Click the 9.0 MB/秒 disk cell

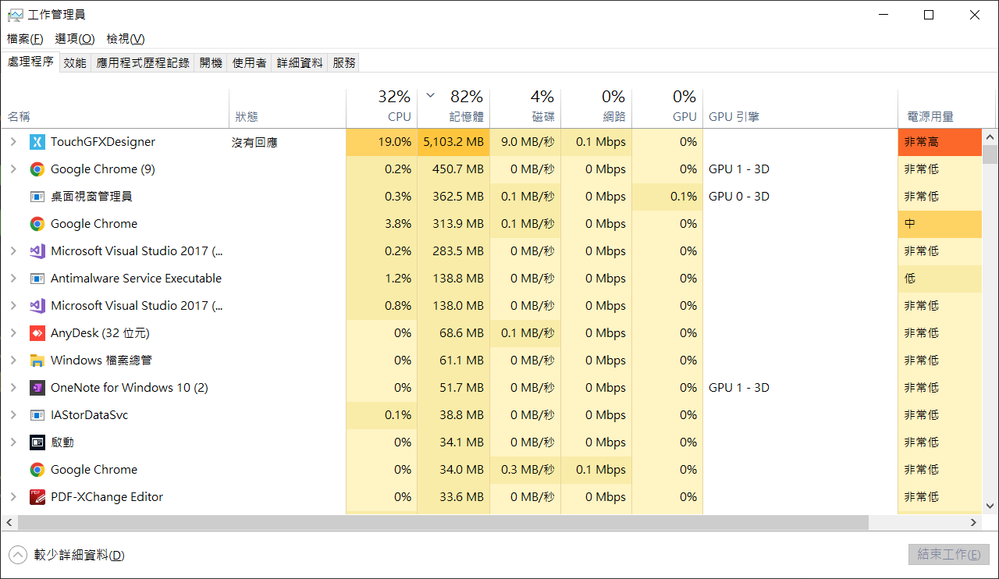click(x=526, y=142)
